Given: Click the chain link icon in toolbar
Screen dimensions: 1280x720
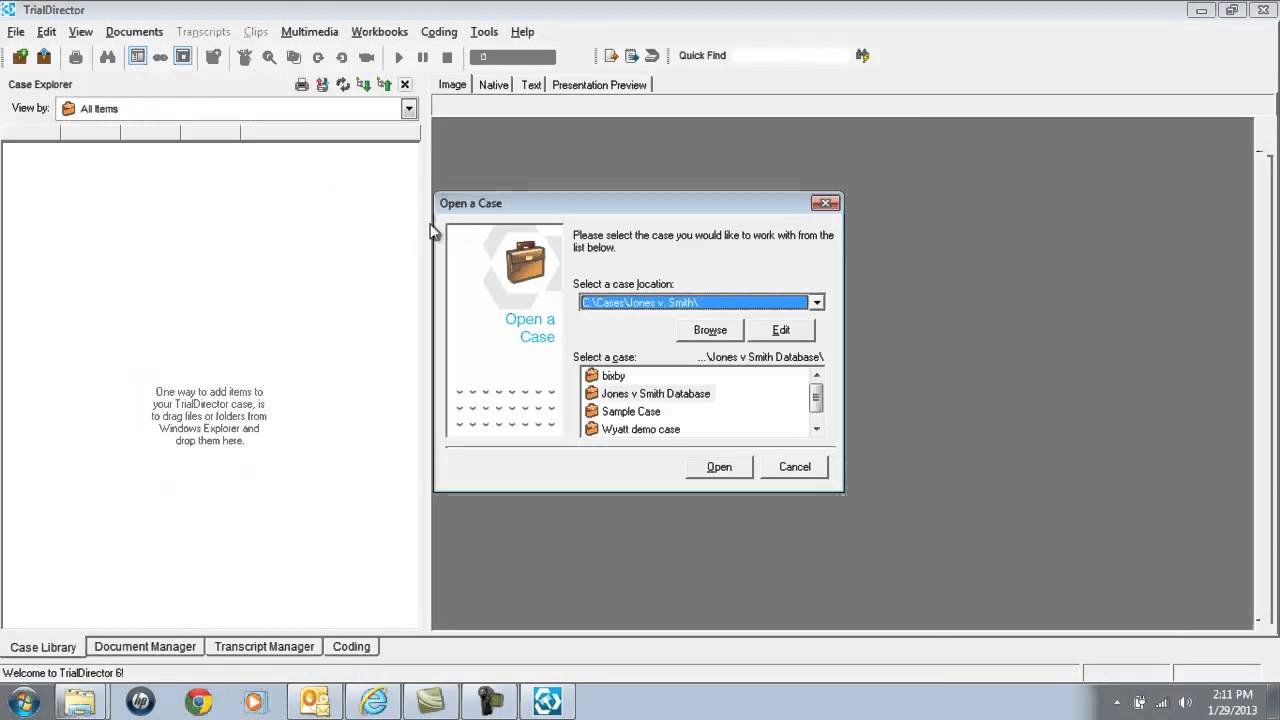Looking at the screenshot, I should [160, 57].
